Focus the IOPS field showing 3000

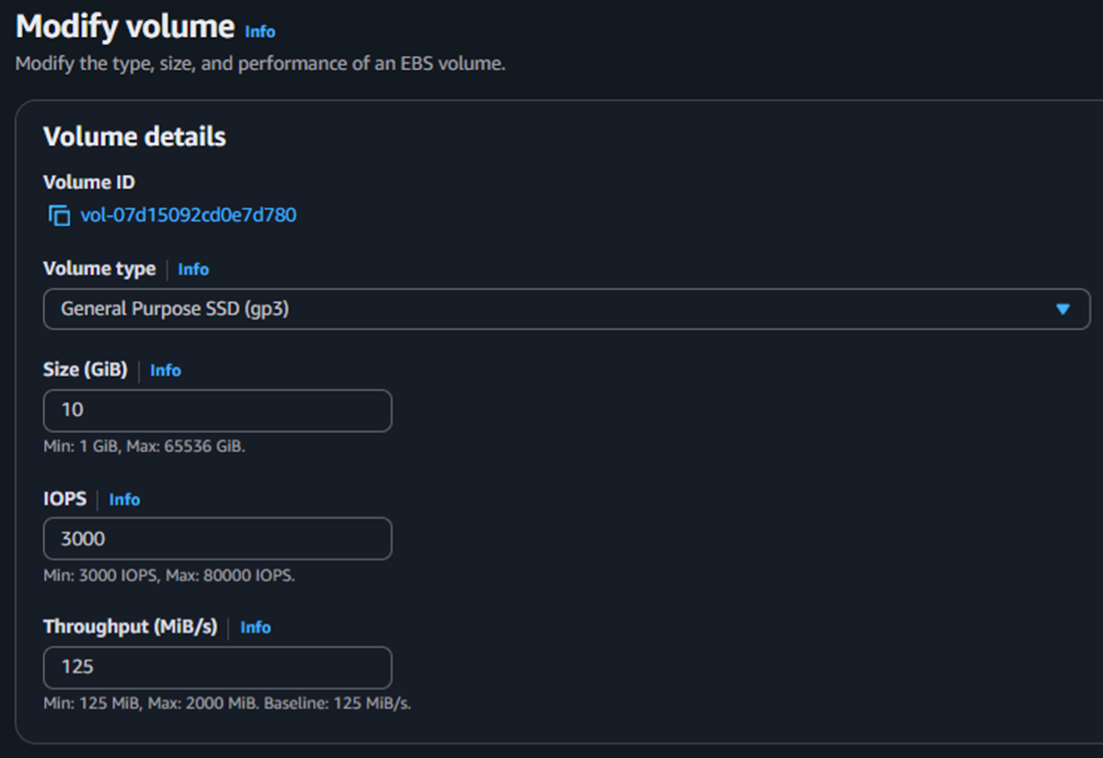[x=217, y=539]
